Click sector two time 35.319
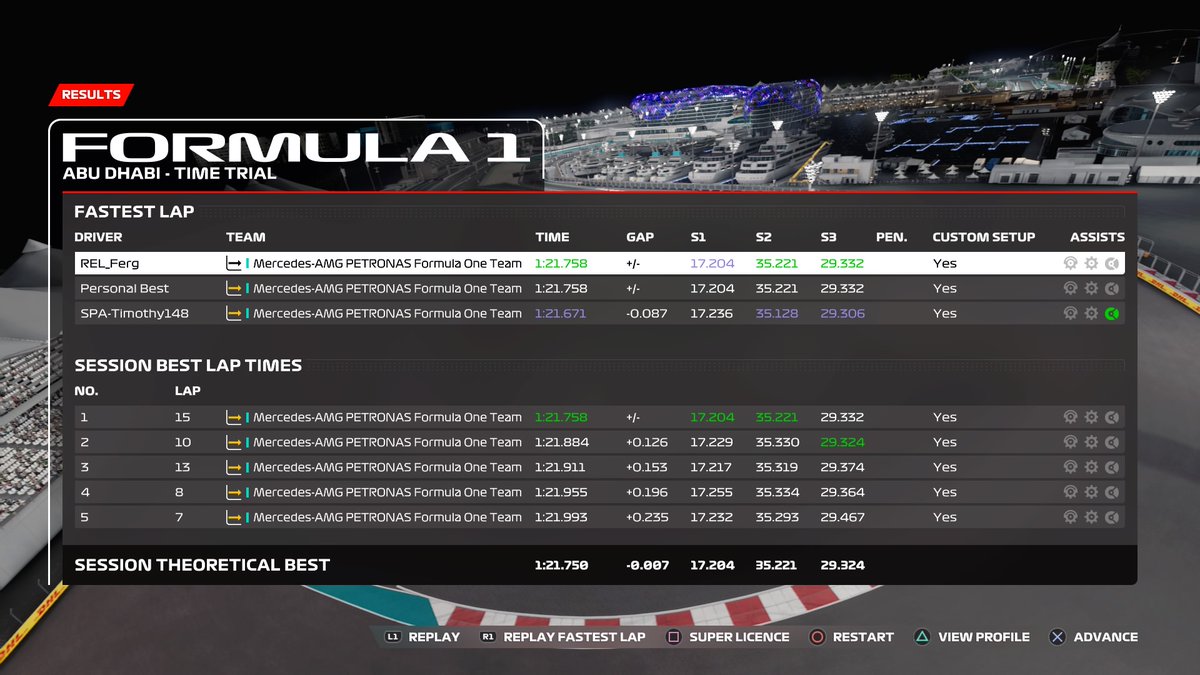 (777, 467)
